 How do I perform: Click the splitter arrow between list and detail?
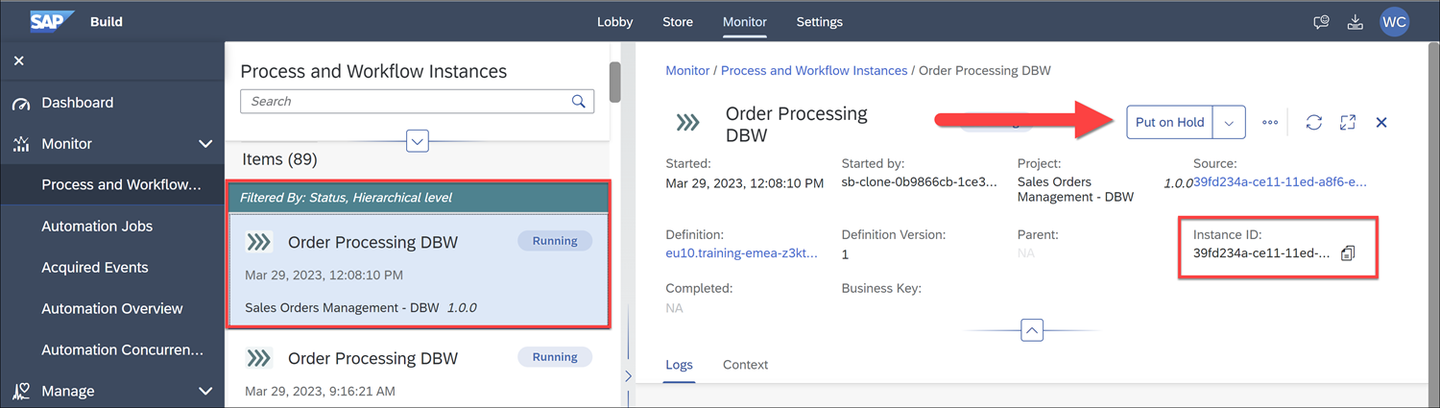628,376
